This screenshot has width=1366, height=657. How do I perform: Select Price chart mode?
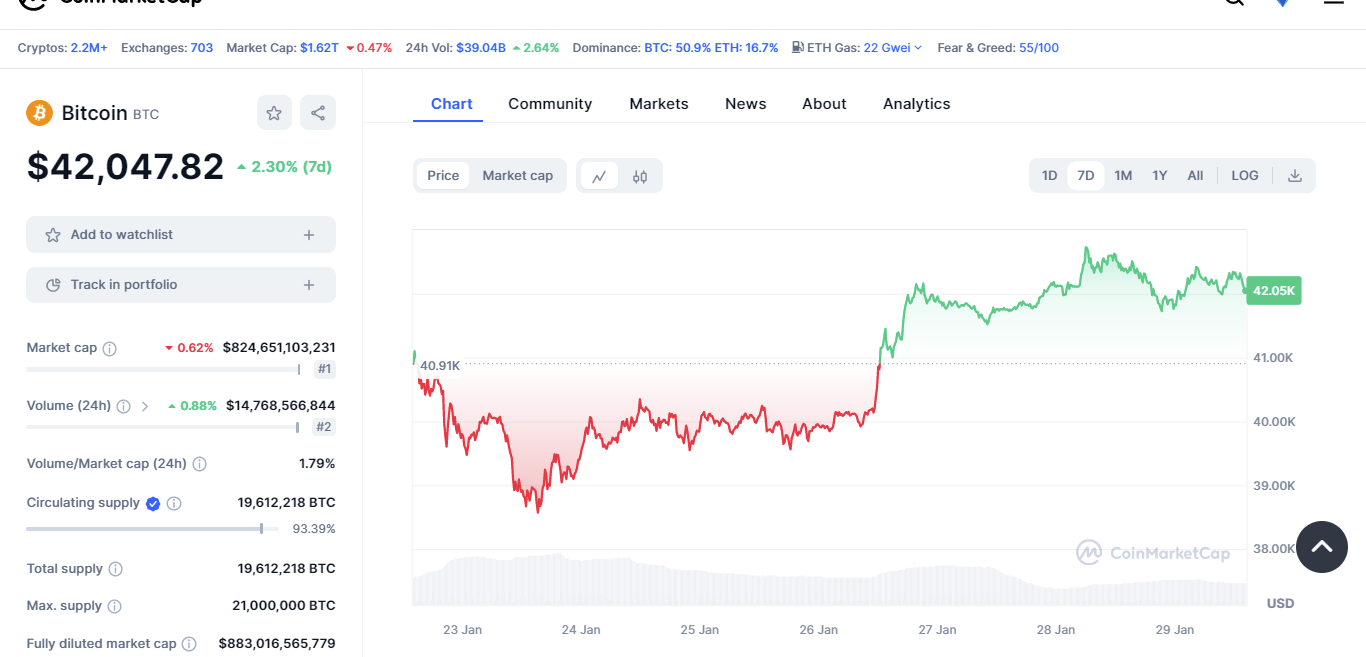pos(443,176)
